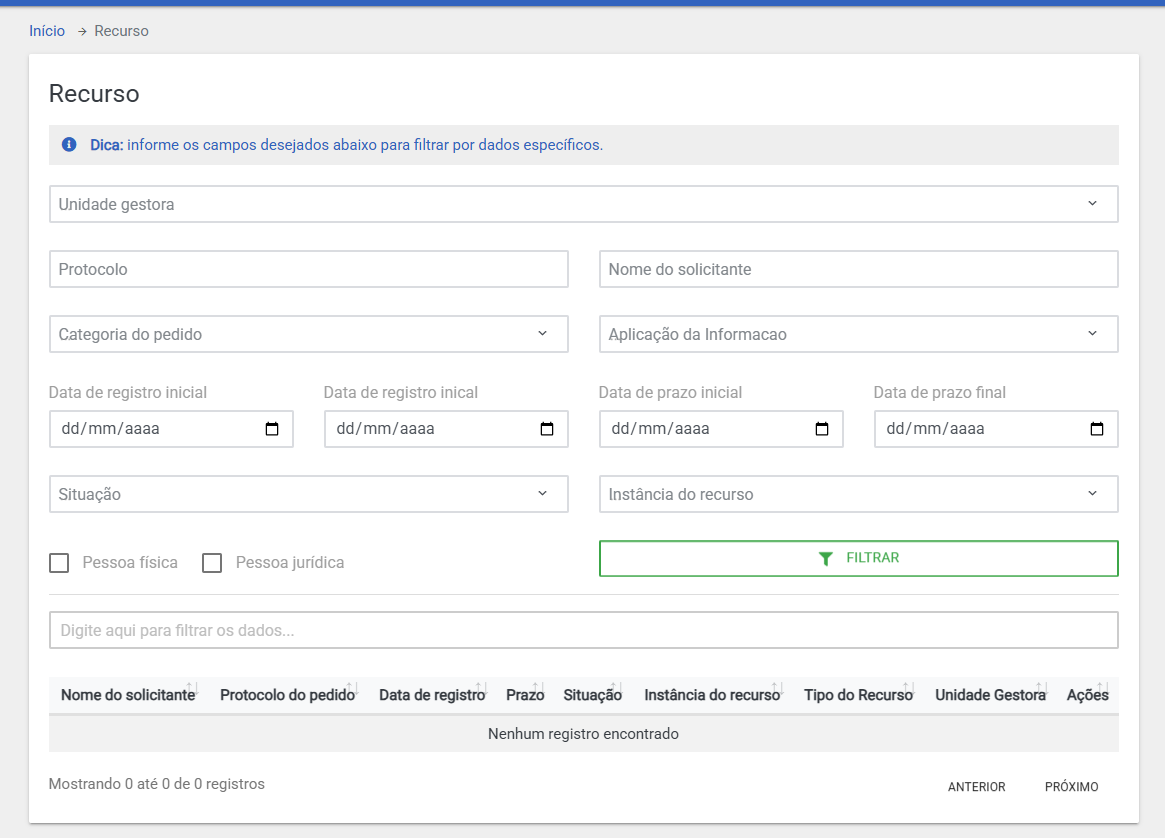Sort table by Protocolo do pedido column
The image size is (1165, 838).
click(x=287, y=695)
